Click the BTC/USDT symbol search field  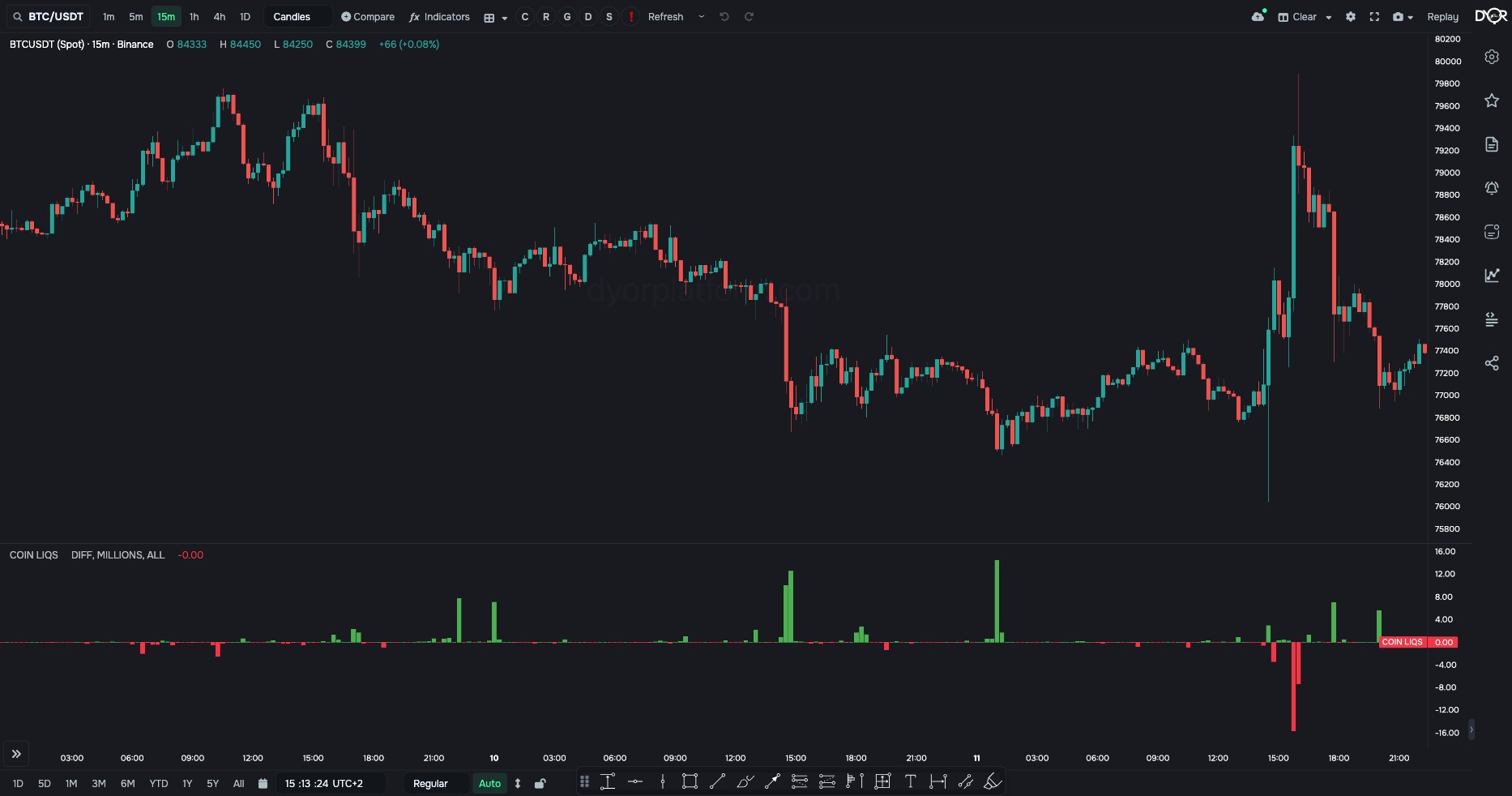point(49,16)
